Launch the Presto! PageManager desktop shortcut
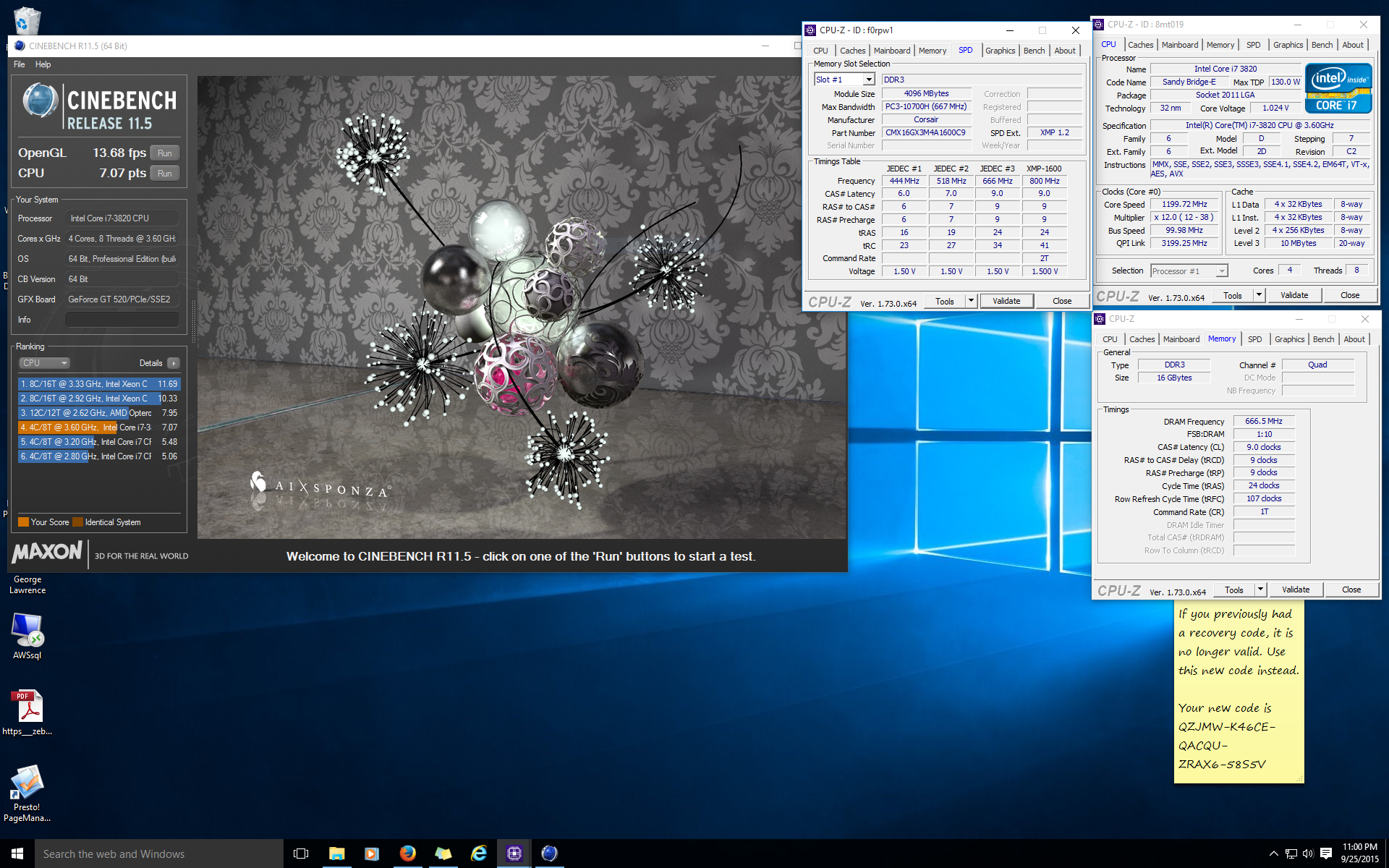 click(27, 793)
